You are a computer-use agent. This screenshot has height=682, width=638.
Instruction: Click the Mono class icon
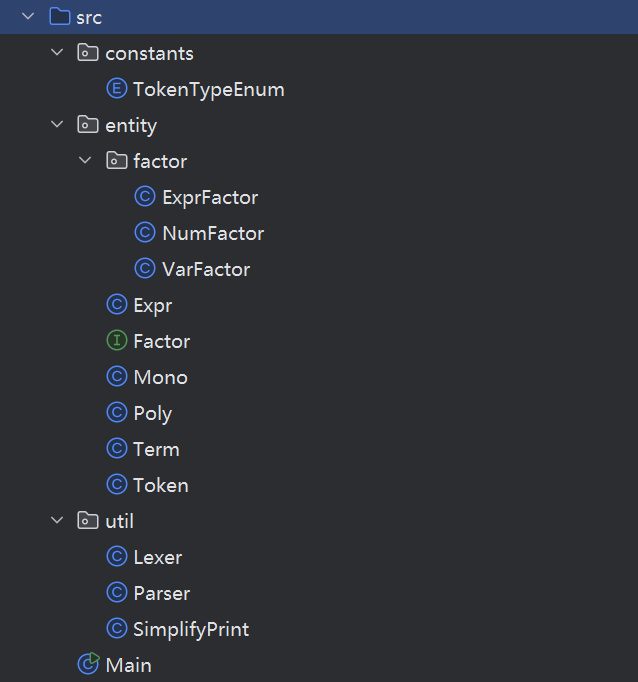pos(117,378)
